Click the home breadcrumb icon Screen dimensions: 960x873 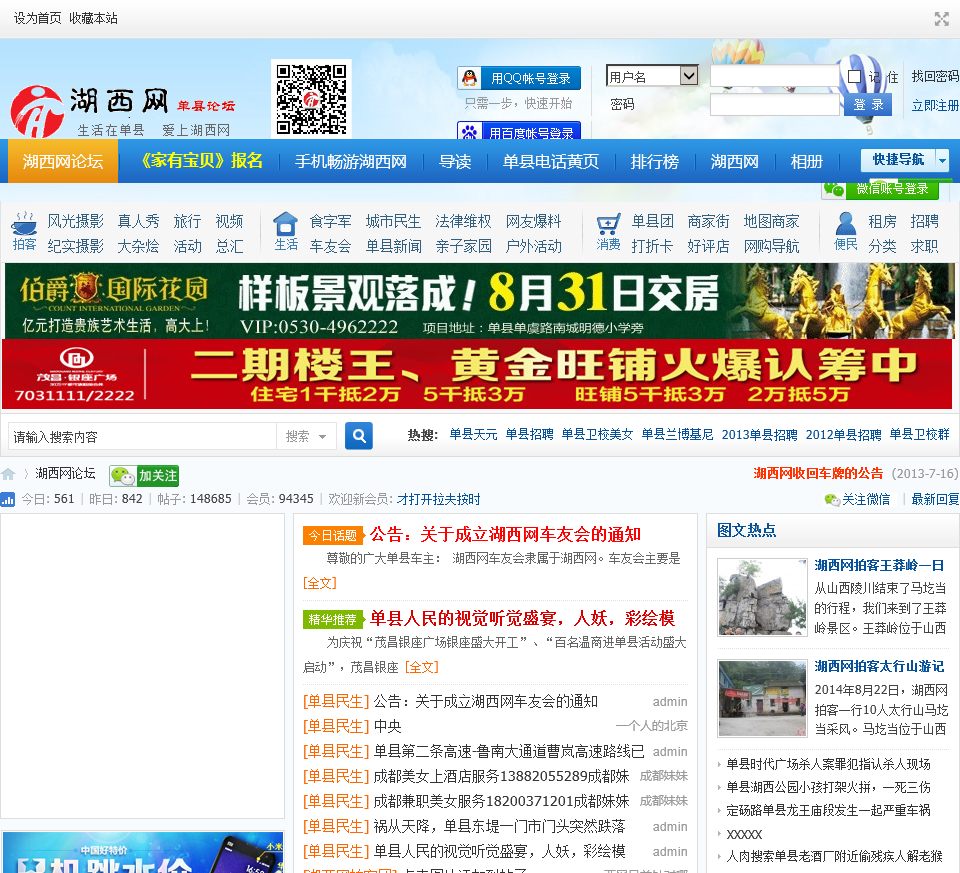(9, 474)
